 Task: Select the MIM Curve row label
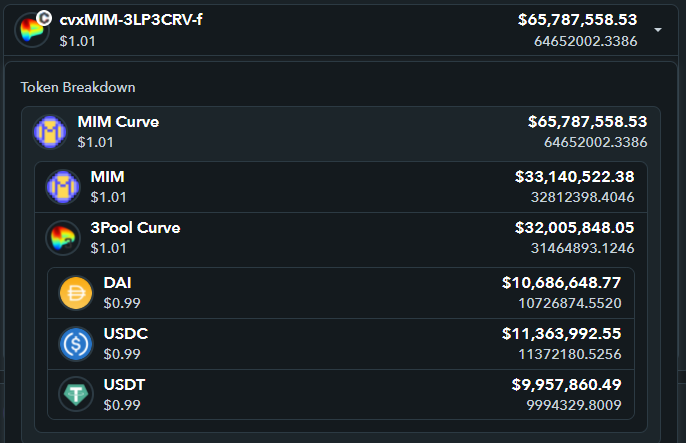pos(118,122)
